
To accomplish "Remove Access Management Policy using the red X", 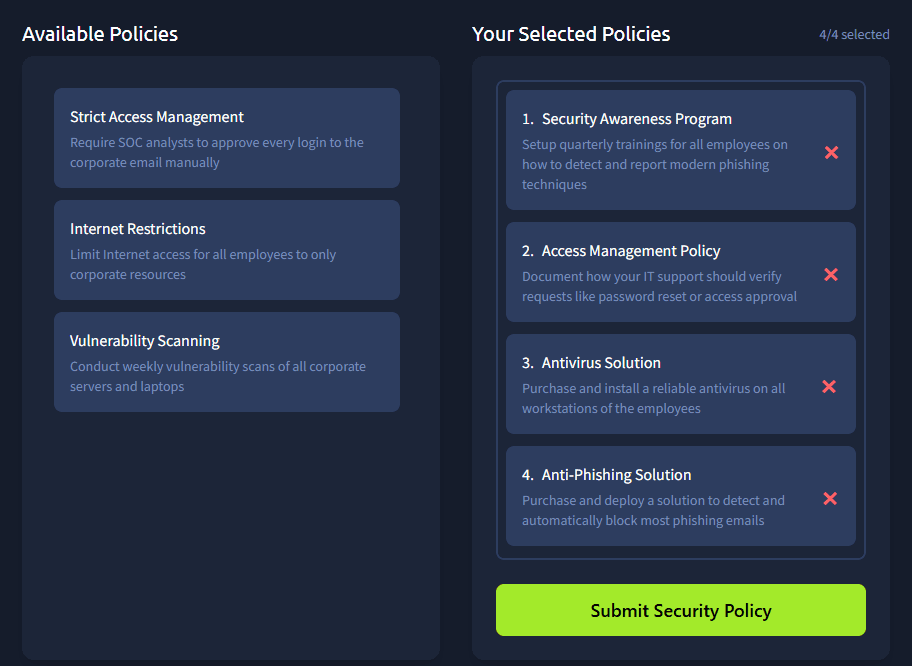I will point(830,274).
